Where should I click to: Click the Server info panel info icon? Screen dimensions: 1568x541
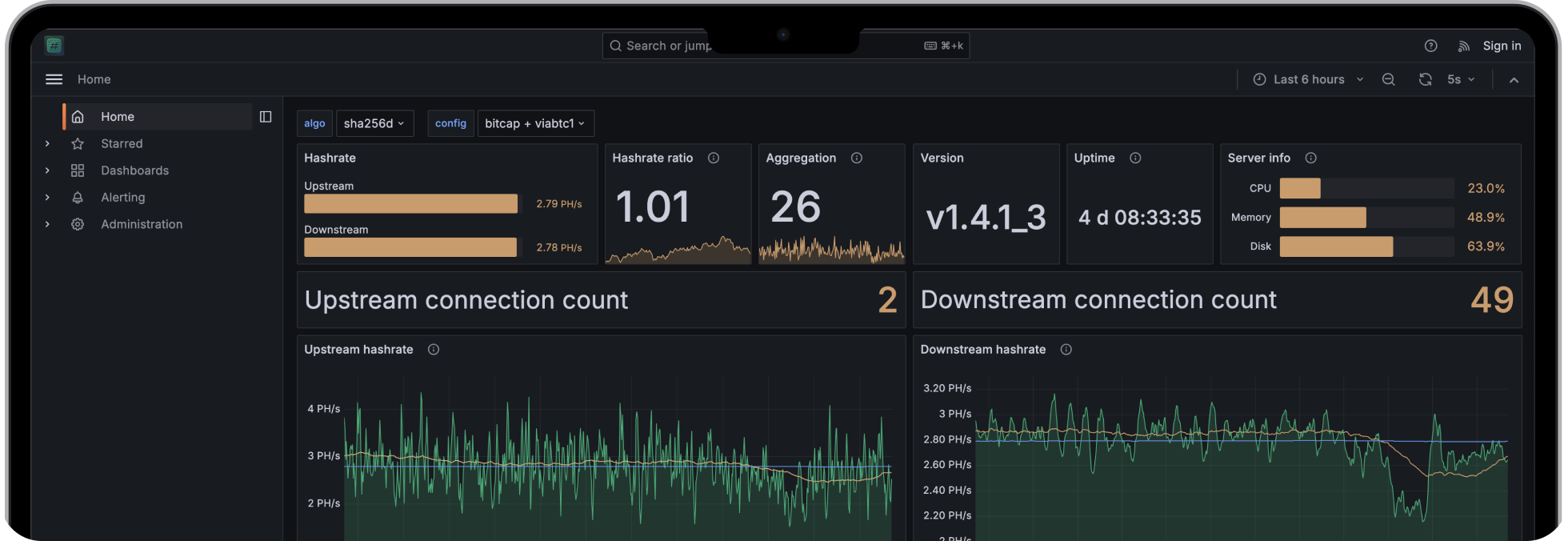(x=1310, y=158)
